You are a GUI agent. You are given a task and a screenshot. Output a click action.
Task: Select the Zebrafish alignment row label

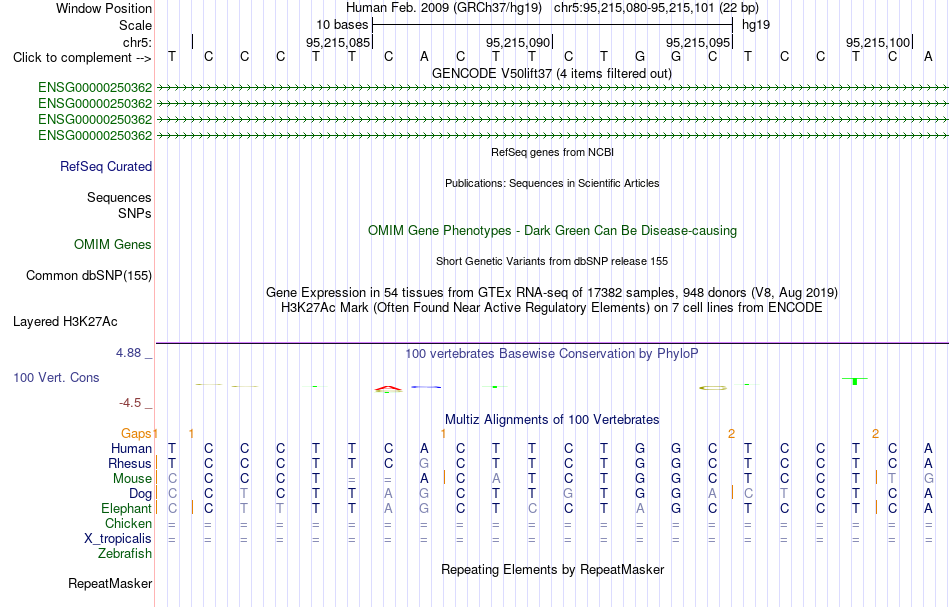pyautogui.click(x=125, y=553)
